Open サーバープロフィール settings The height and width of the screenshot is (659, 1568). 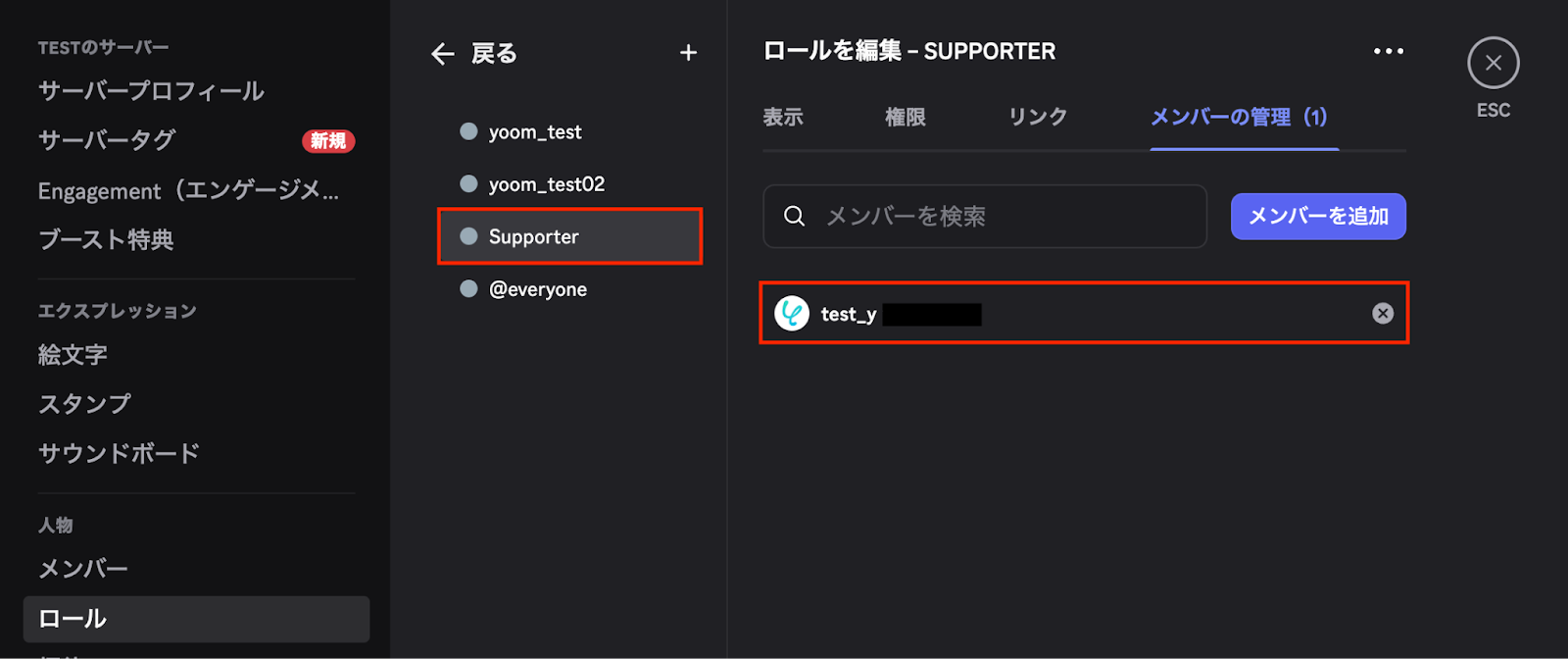click(x=151, y=91)
